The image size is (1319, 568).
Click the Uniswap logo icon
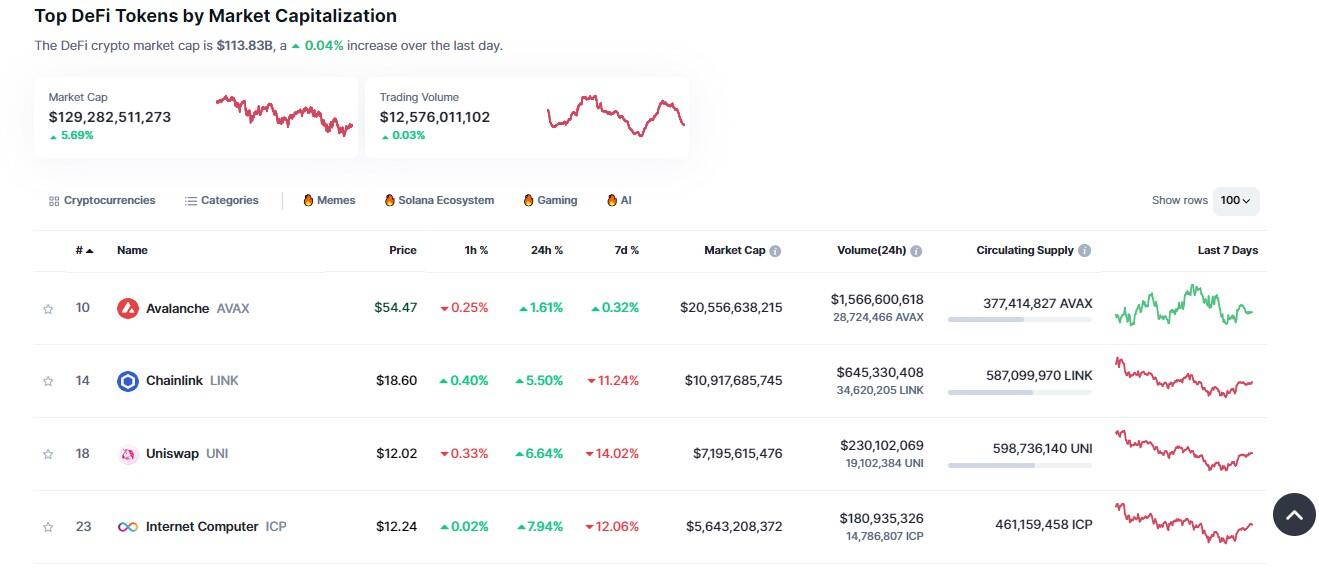coord(127,454)
